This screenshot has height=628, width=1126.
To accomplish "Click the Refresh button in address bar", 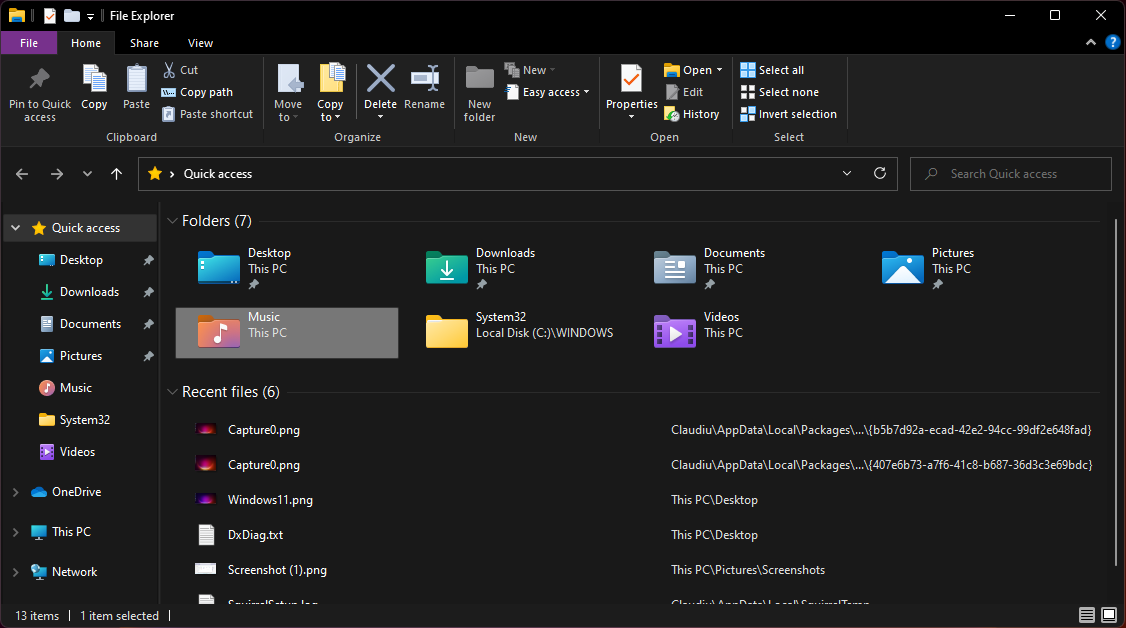I will (880, 173).
